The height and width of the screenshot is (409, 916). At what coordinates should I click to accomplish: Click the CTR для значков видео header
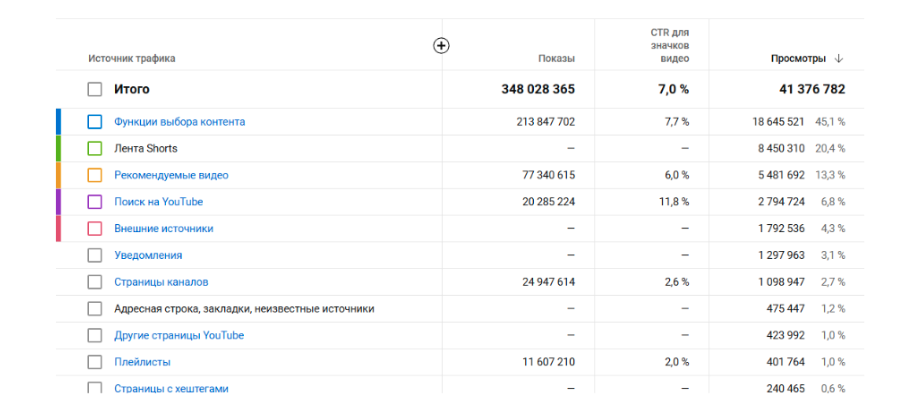(x=669, y=46)
